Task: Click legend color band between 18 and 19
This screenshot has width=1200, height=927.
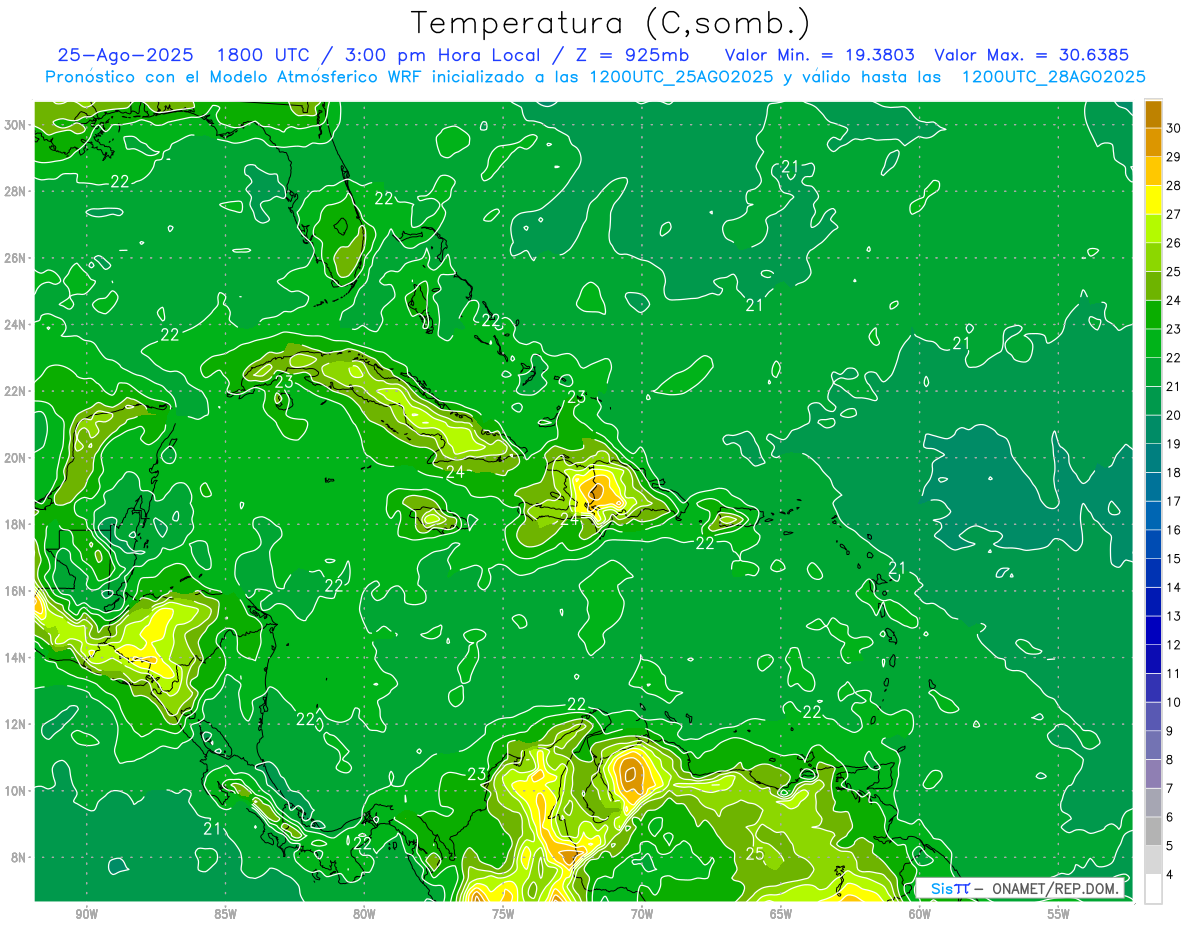Action: click(x=1153, y=458)
